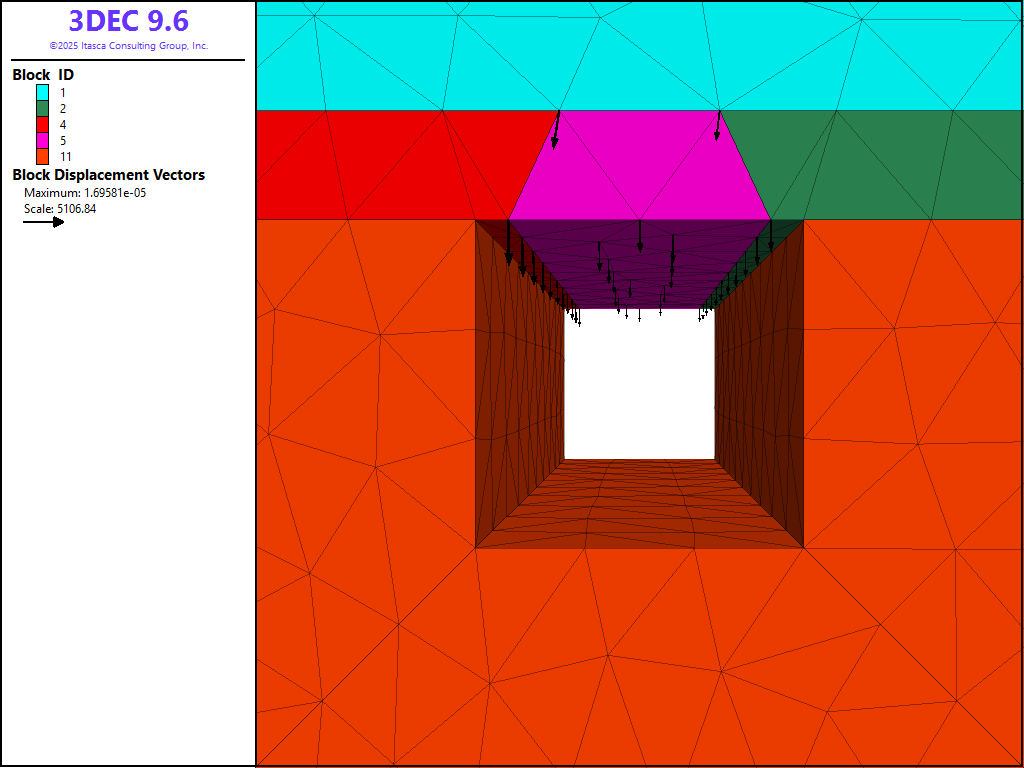Open the Itasca Consulting Group copyright line

[128, 46]
